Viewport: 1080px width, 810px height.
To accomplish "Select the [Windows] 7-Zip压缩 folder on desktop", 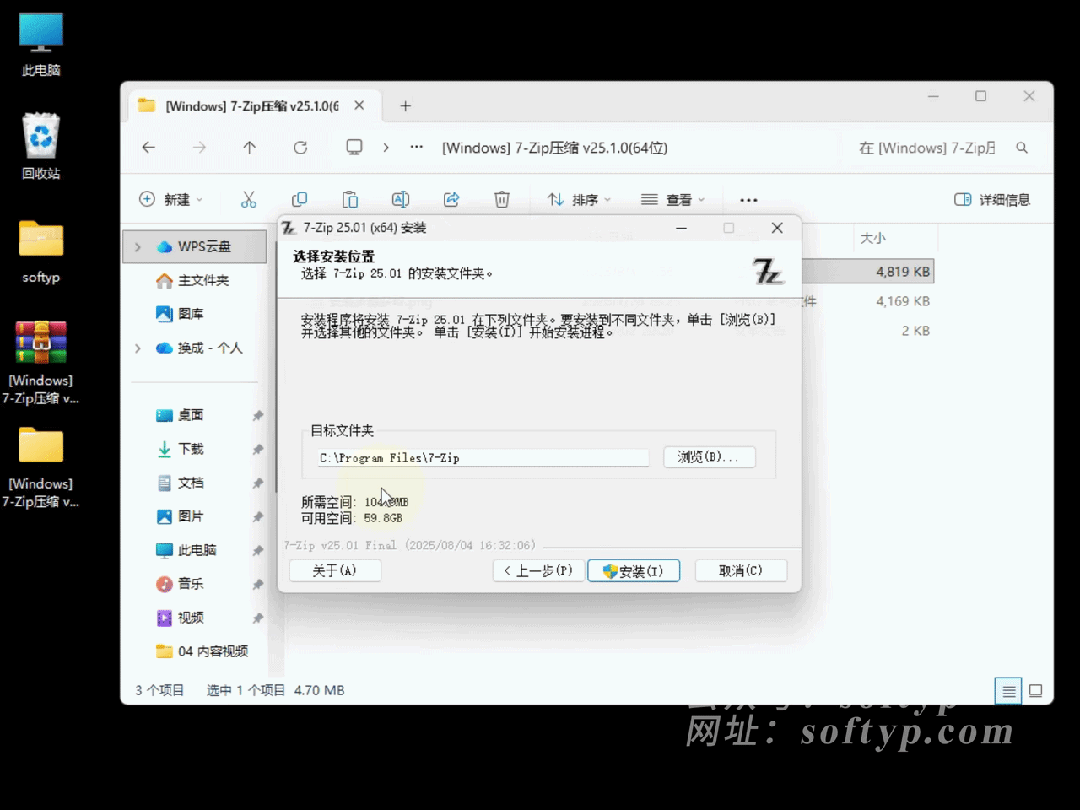I will pyautogui.click(x=41, y=467).
